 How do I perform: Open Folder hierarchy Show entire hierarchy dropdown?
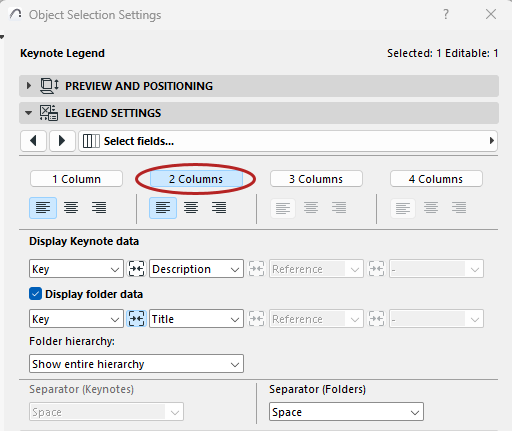coord(136,364)
